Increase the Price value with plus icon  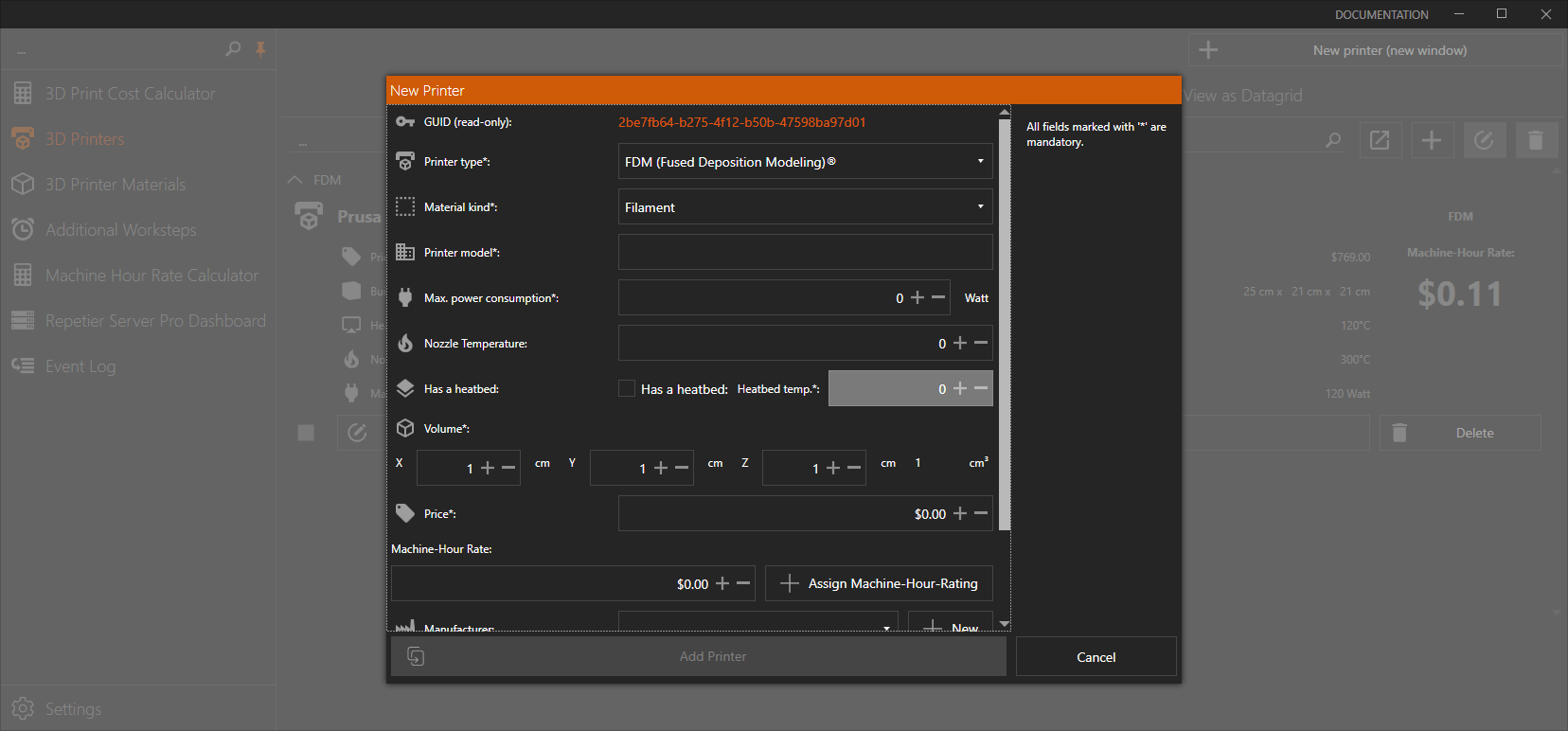960,513
